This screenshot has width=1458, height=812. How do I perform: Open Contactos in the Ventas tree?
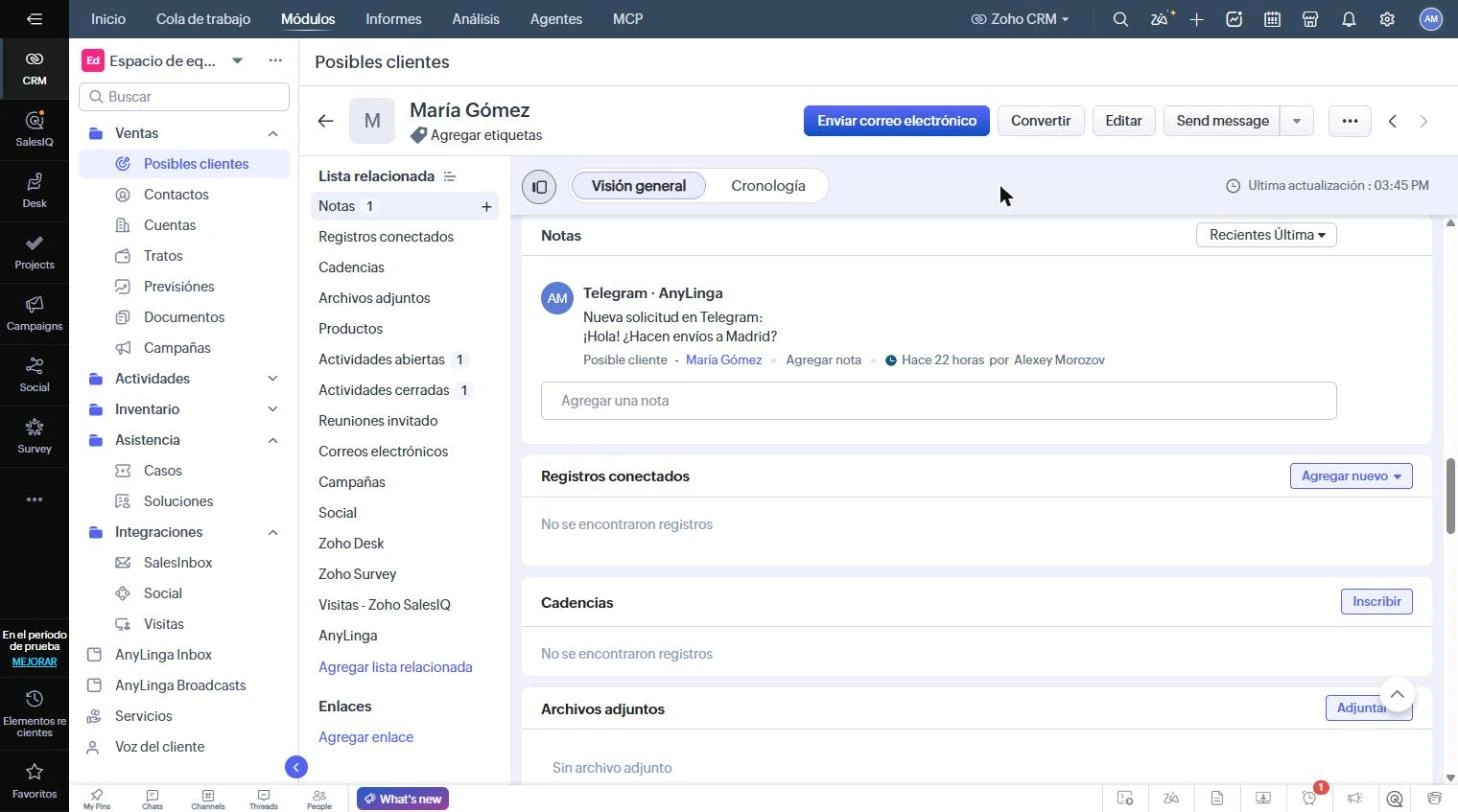coord(176,195)
